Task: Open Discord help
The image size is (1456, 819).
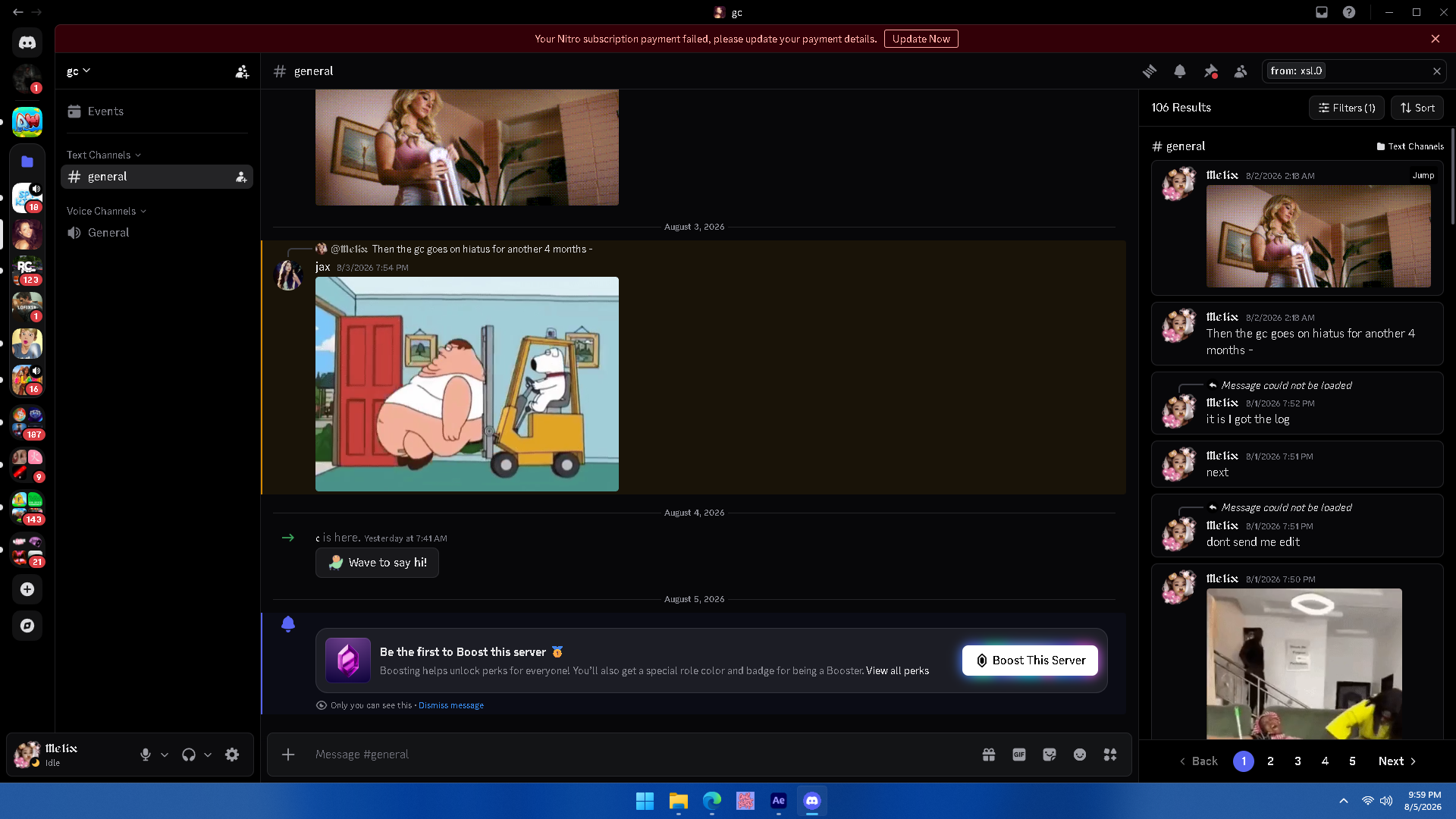Action: (x=1349, y=12)
